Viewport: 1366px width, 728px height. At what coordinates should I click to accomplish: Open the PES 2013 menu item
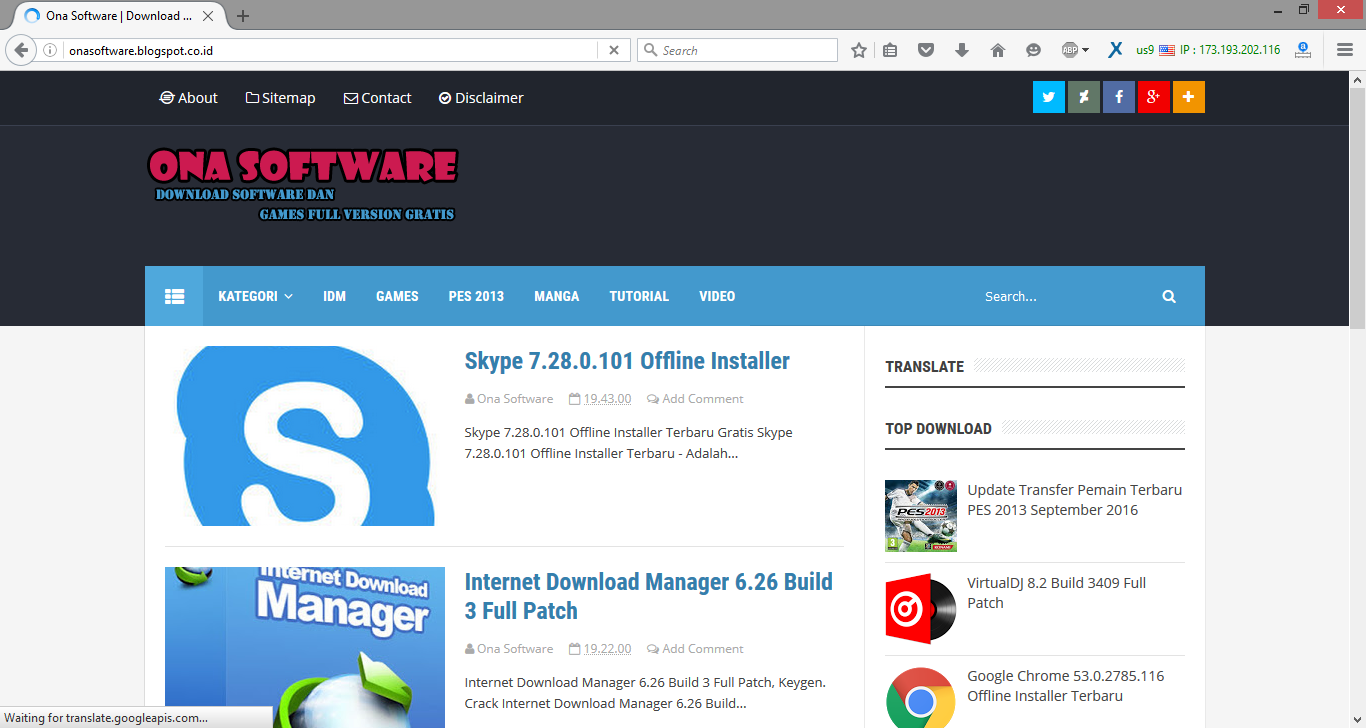pyautogui.click(x=476, y=296)
